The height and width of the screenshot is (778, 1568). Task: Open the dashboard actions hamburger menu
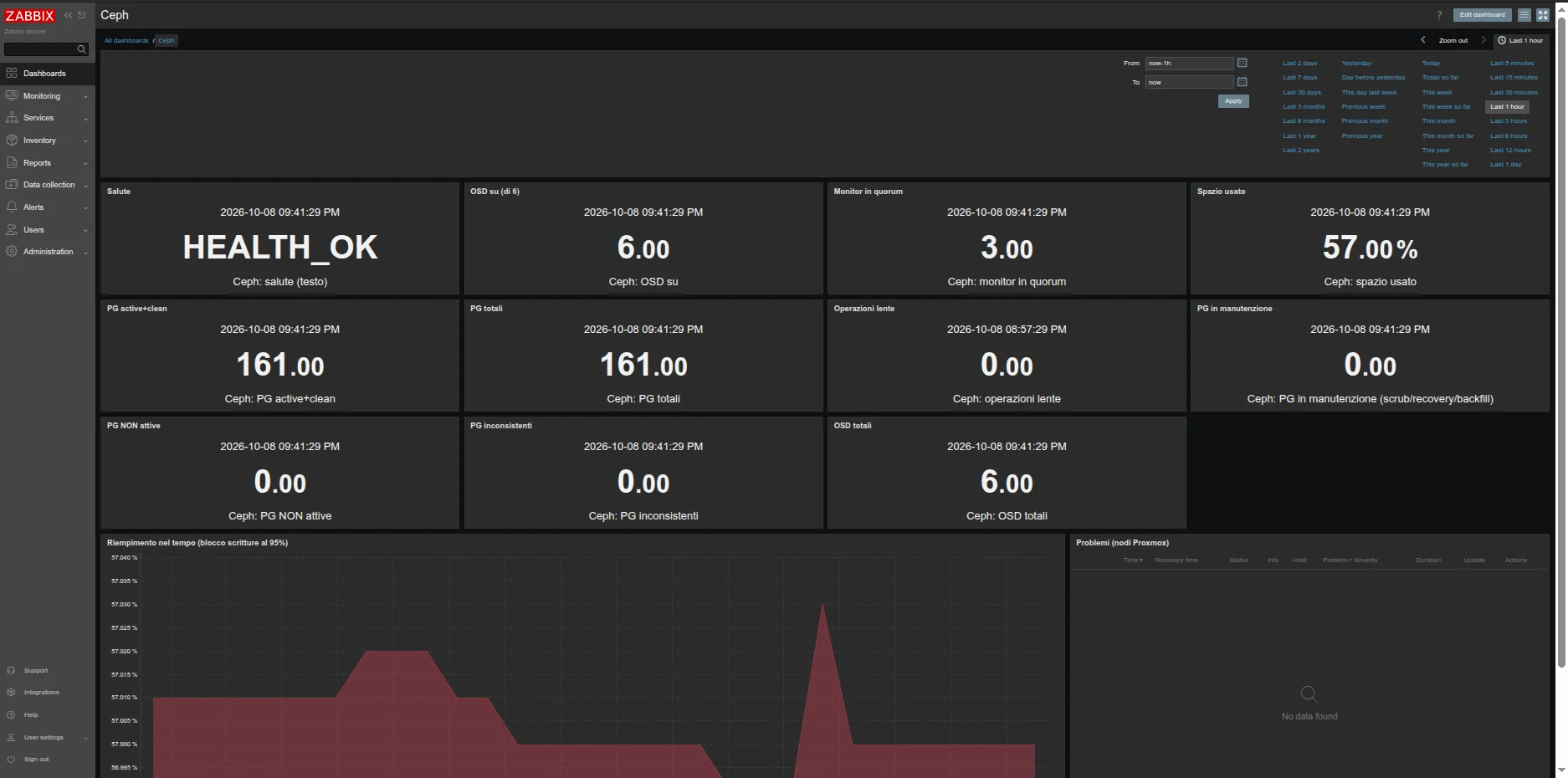[x=1524, y=15]
